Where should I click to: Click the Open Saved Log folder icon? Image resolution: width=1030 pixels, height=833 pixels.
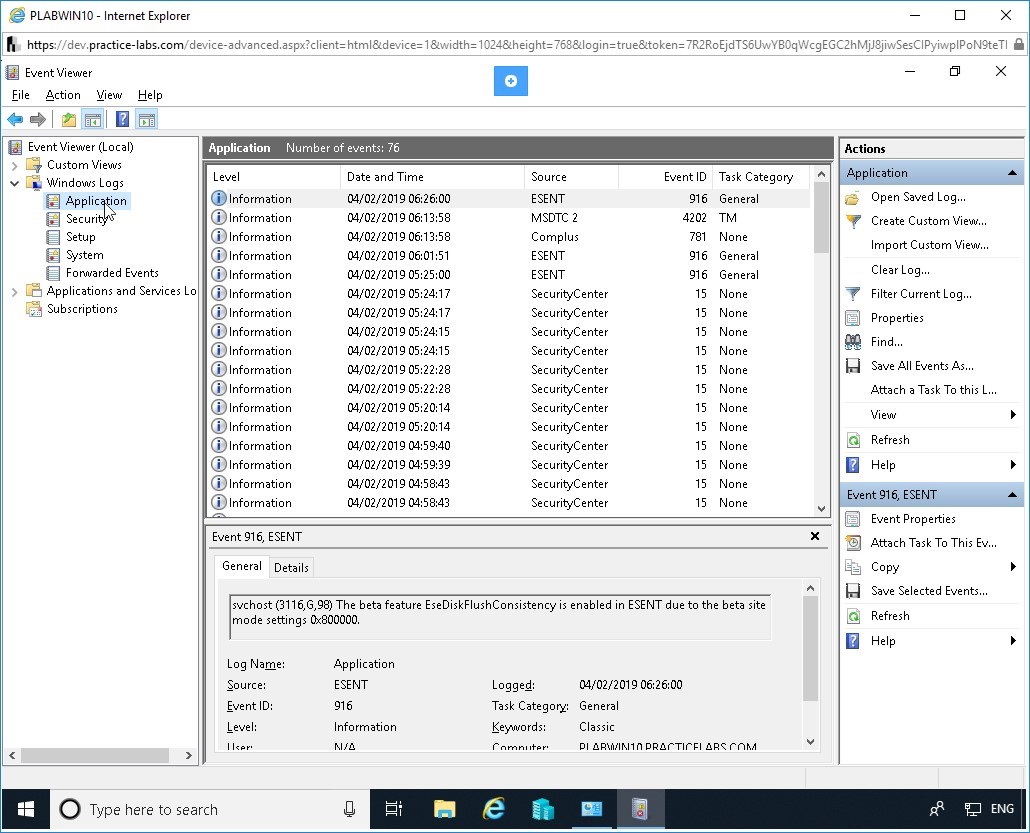[853, 197]
